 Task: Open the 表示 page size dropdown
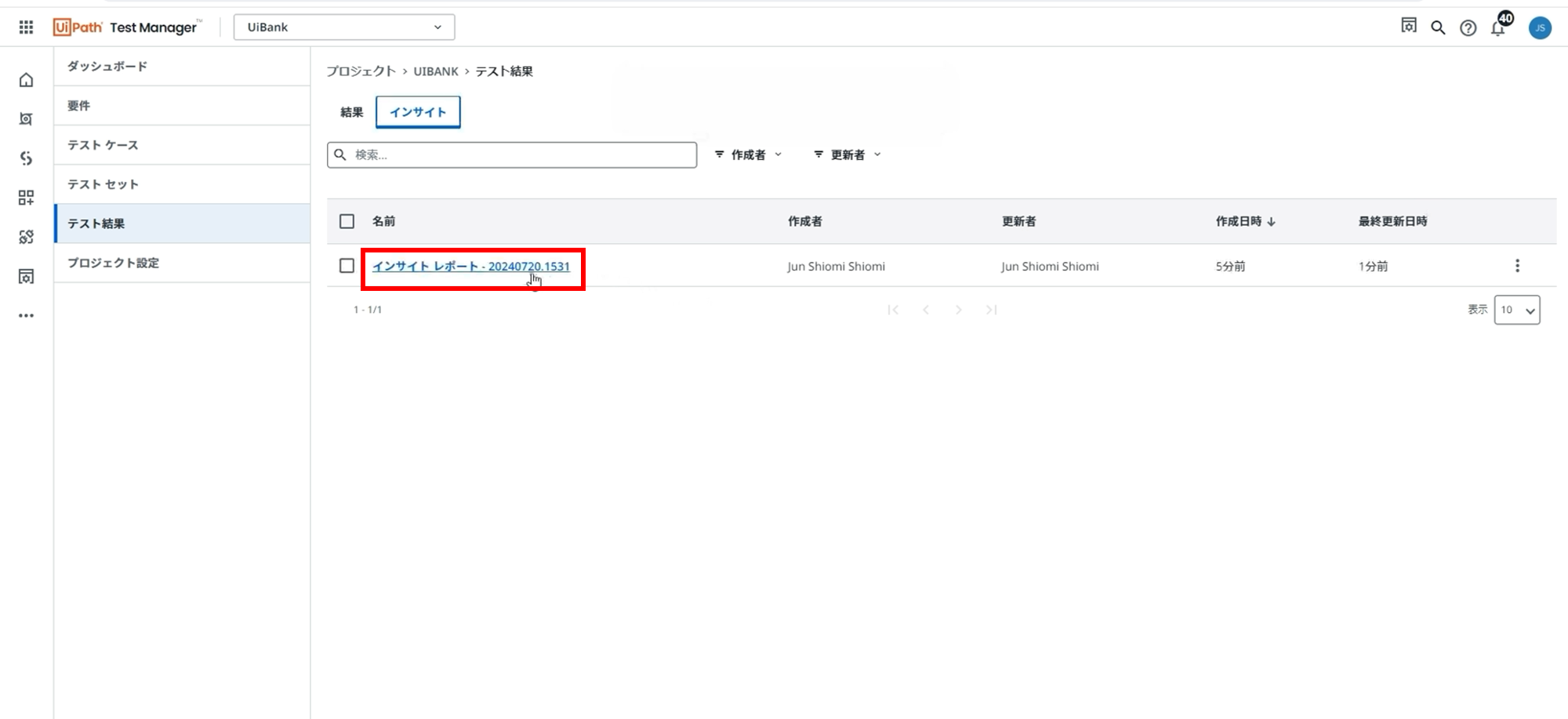(x=1517, y=310)
